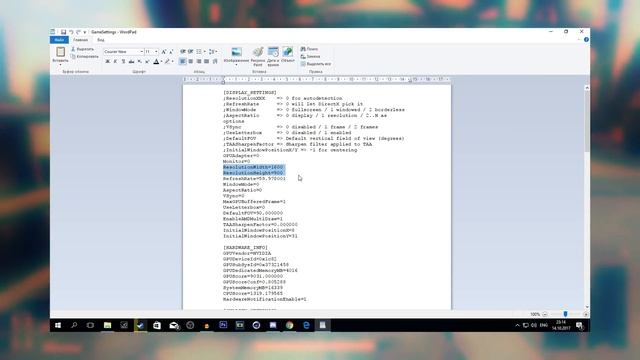This screenshot has height=360, width=640.
Task: Open Microsoft Edge from the taskbar
Action: pos(306,325)
